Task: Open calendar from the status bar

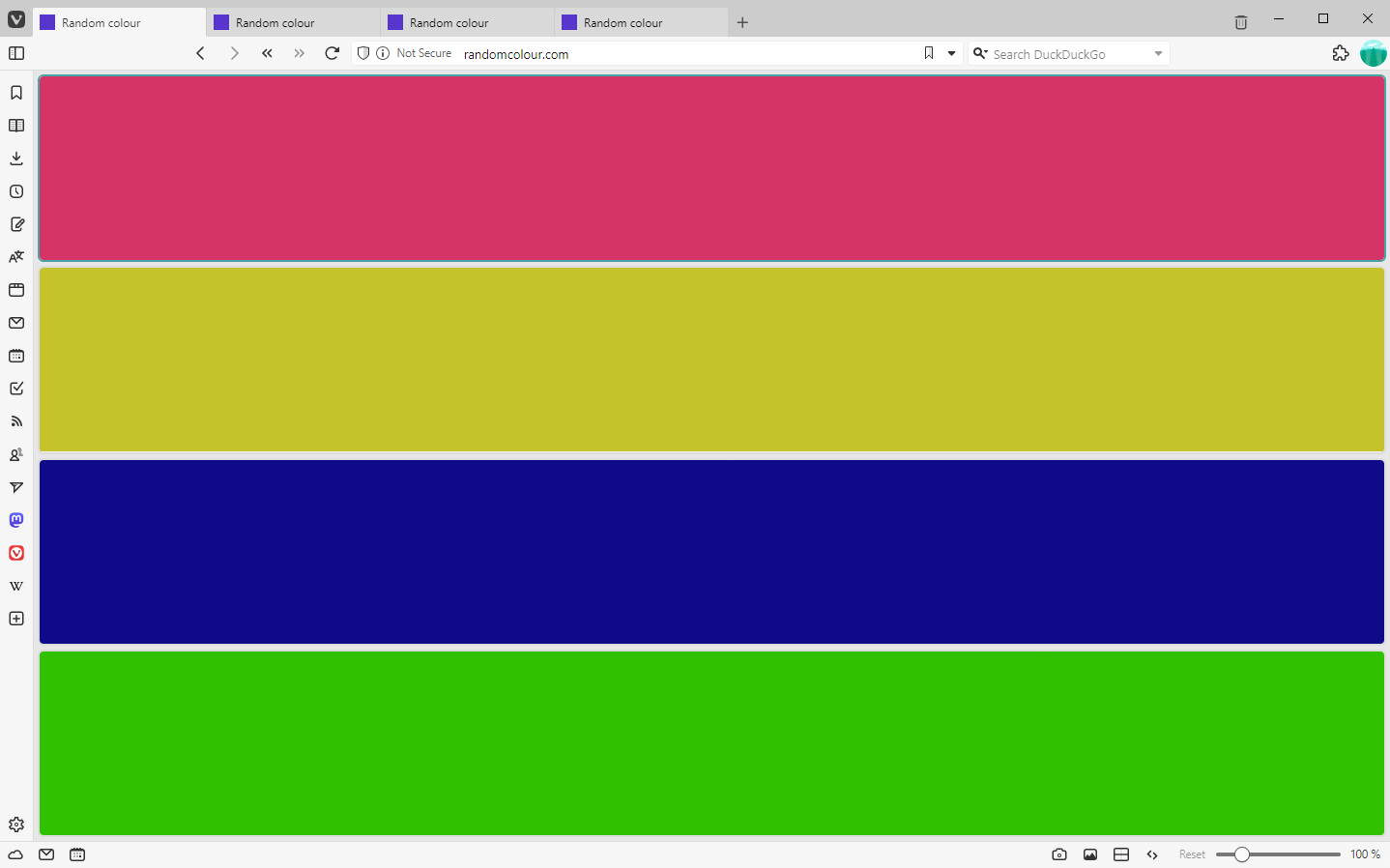Action: 77,854
